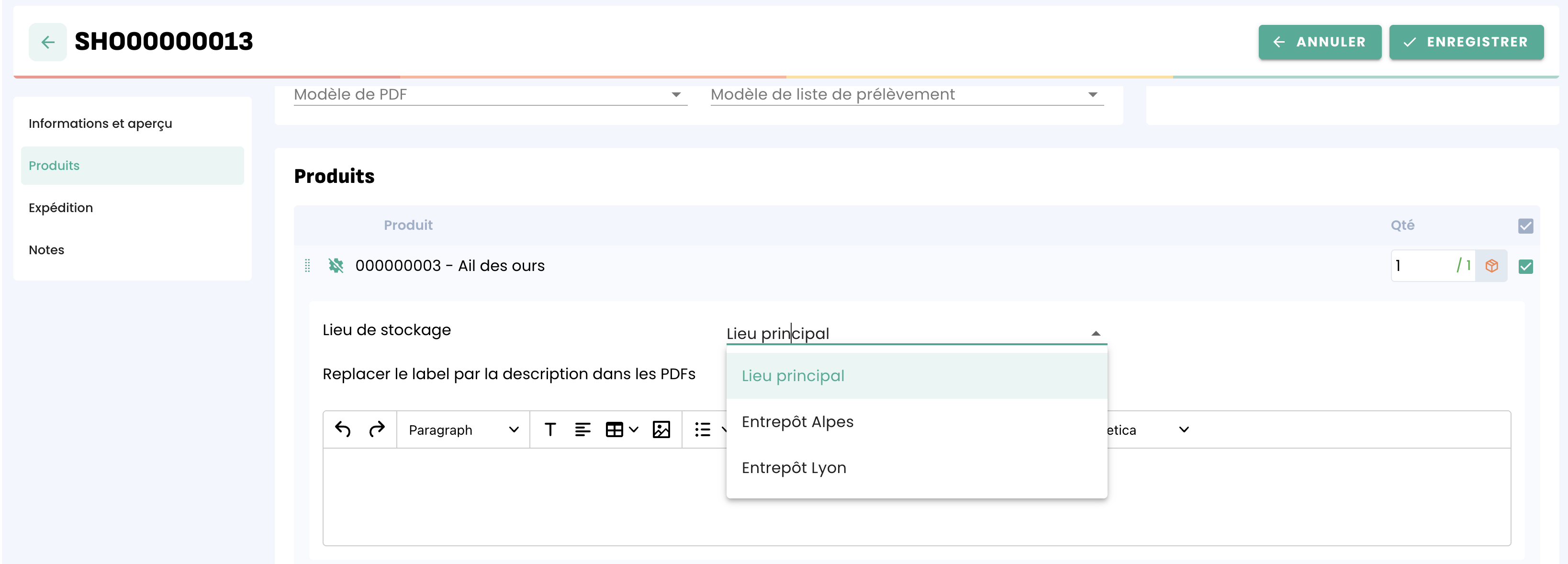Click the text format T icon
This screenshot has height=564, width=1568.
click(x=549, y=429)
